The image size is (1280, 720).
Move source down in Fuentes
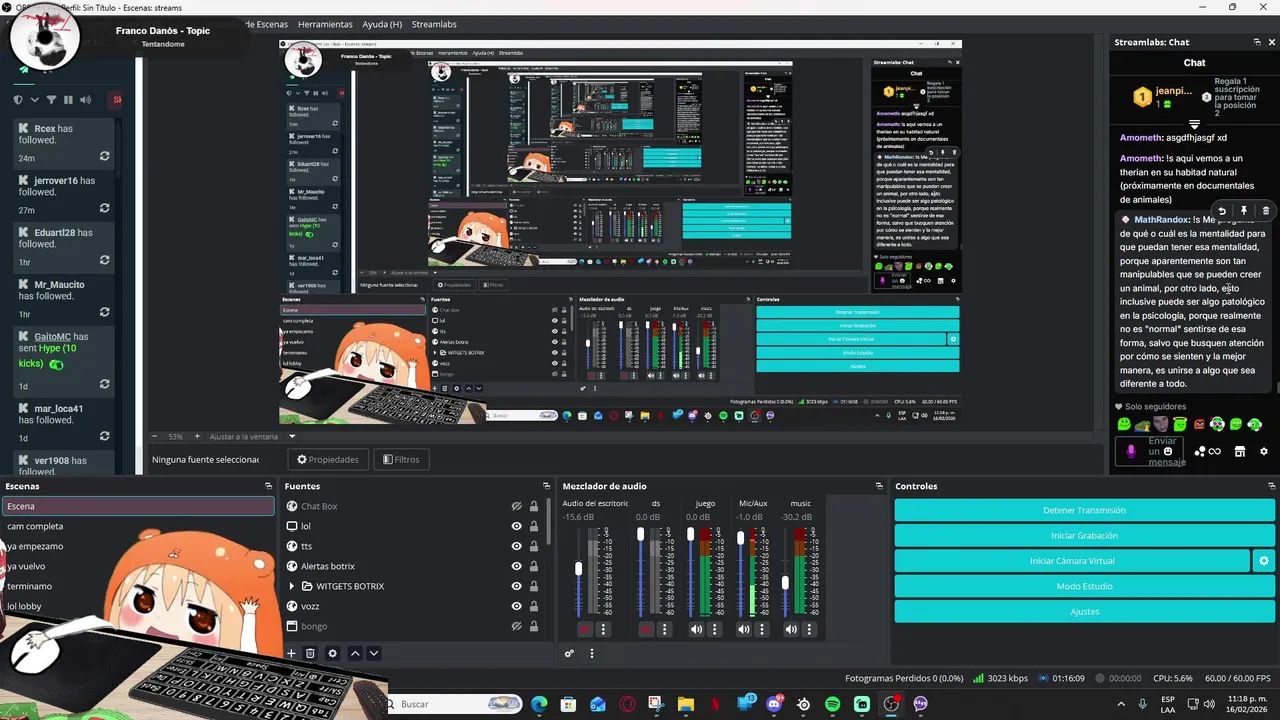(374, 653)
